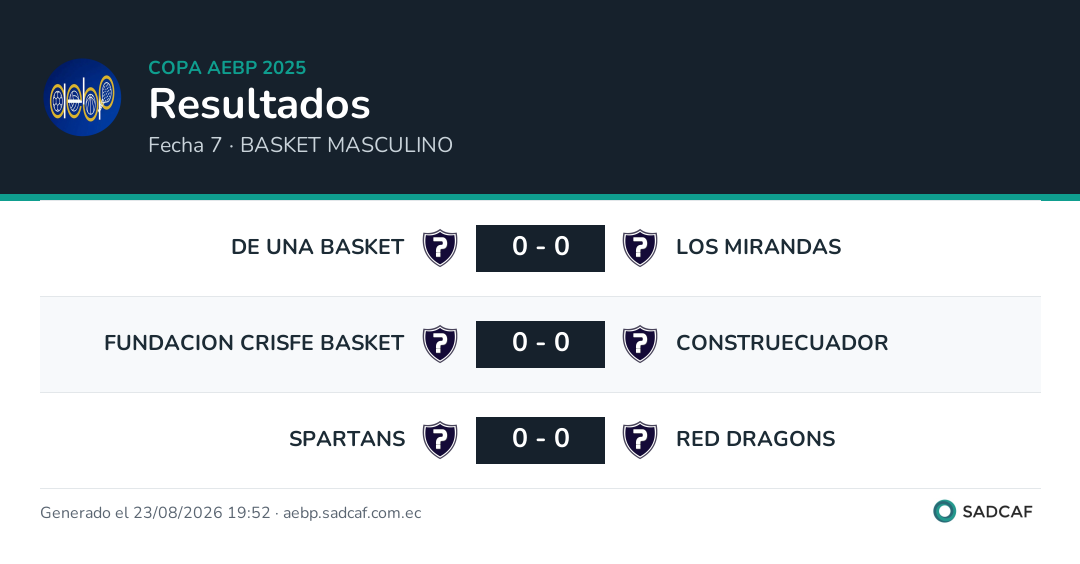Open LOS MIRANDAS team name
The height and width of the screenshot is (564, 1080).
758,247
